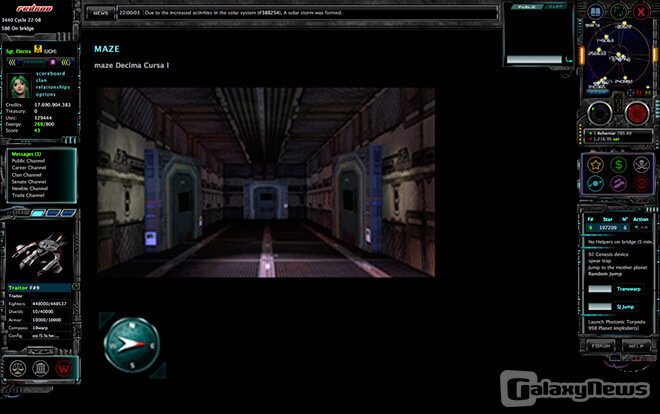The width and height of the screenshot is (660, 414).
Task: Open the book manual icon
Action: [x=595, y=12]
